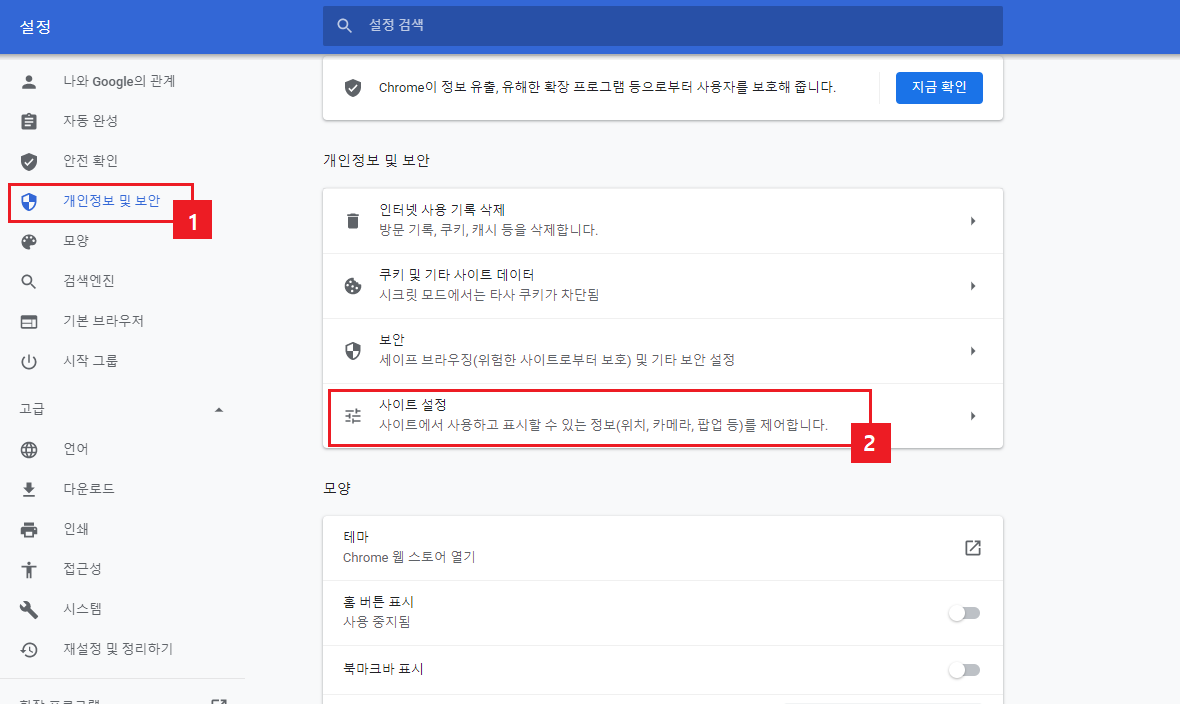Open 인터넷 사용 기록 삭제 entry
This screenshot has height=704, width=1180.
tap(662, 221)
